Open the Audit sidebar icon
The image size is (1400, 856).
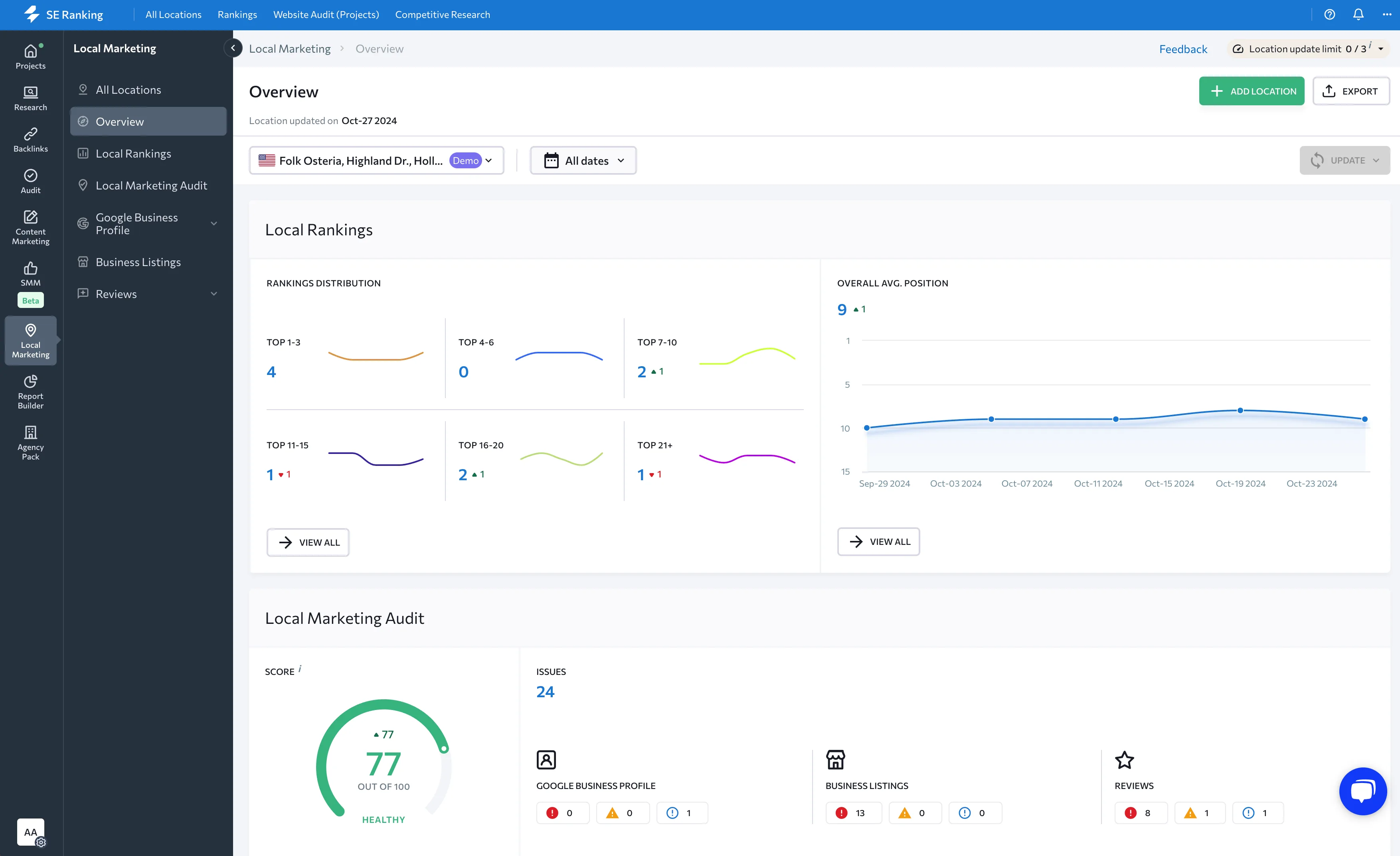(x=31, y=181)
